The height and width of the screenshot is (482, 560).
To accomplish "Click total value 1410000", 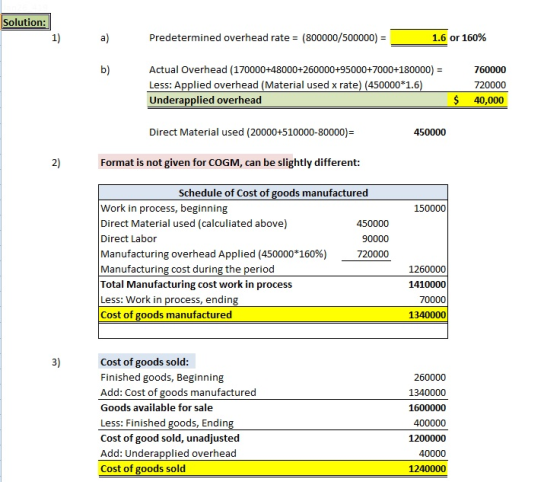I will (427, 285).
